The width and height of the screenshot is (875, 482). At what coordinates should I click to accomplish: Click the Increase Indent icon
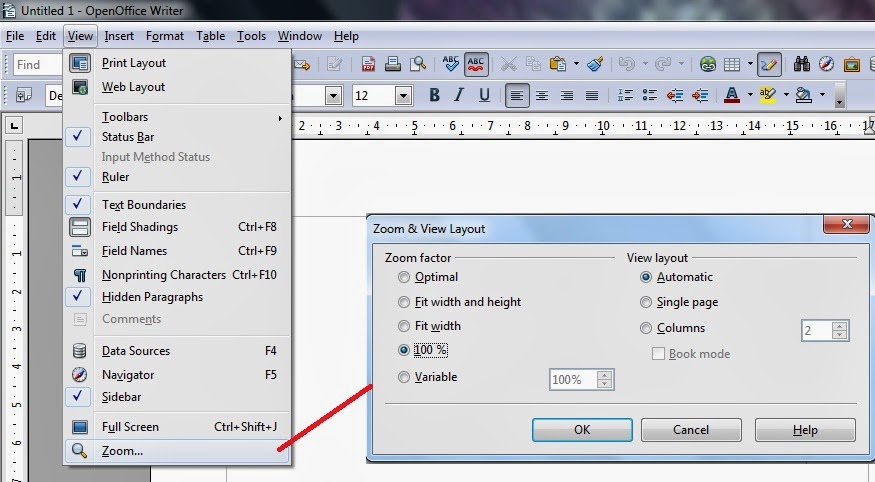point(700,95)
